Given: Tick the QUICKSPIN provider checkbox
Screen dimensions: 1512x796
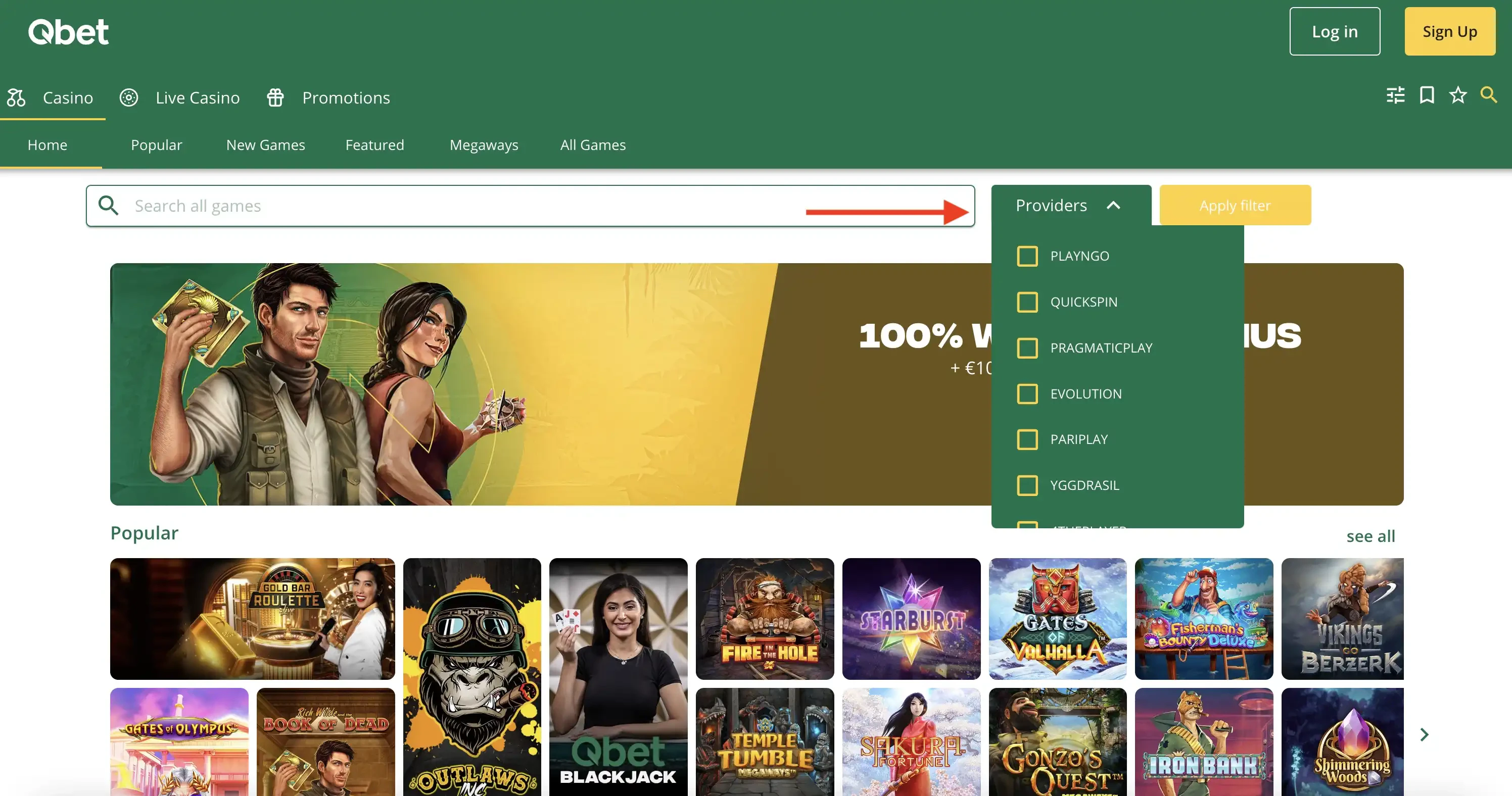Looking at the screenshot, I should point(1027,302).
